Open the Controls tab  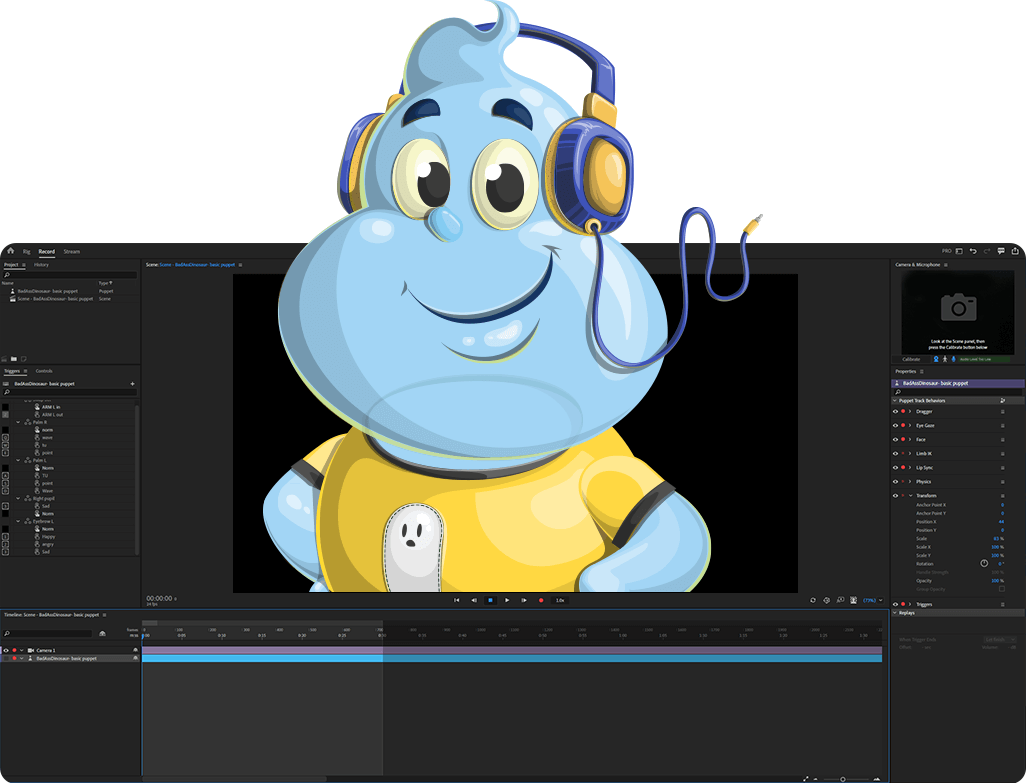44,371
